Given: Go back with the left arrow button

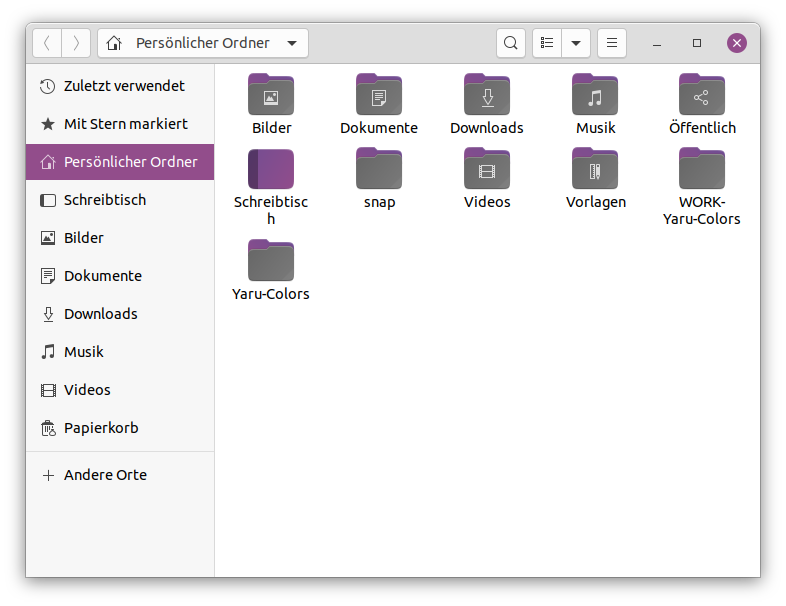Looking at the screenshot, I should tap(47, 43).
